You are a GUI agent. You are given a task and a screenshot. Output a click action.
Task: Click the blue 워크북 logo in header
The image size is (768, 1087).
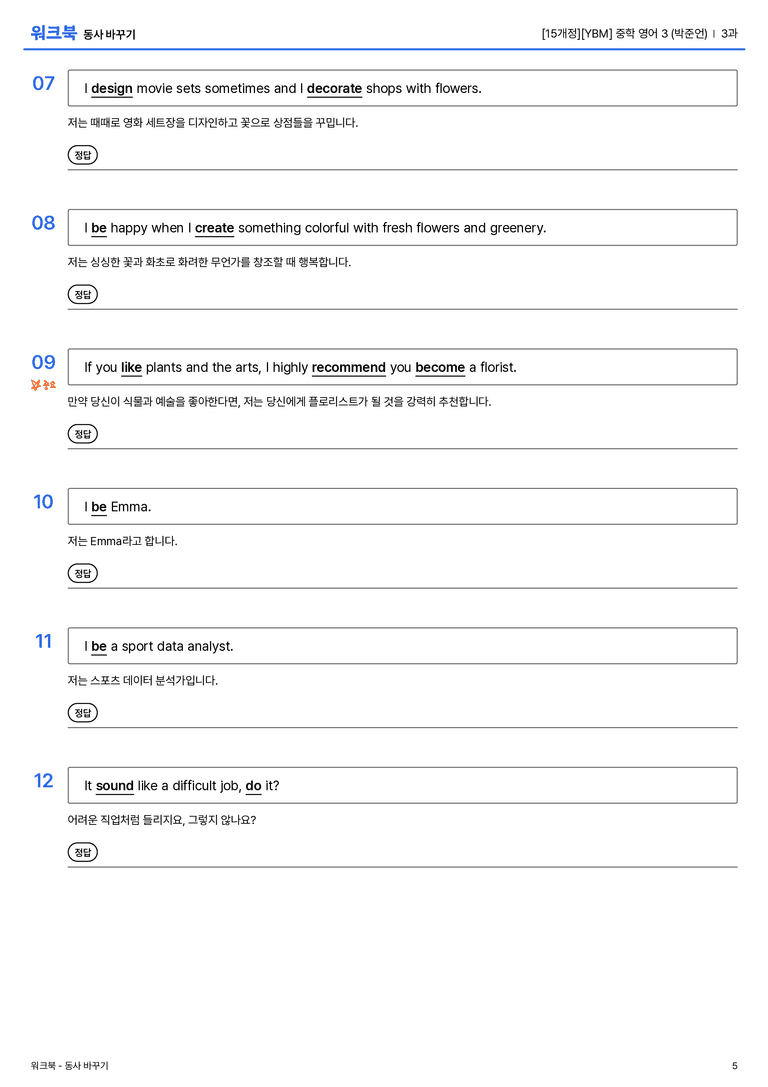click(53, 33)
